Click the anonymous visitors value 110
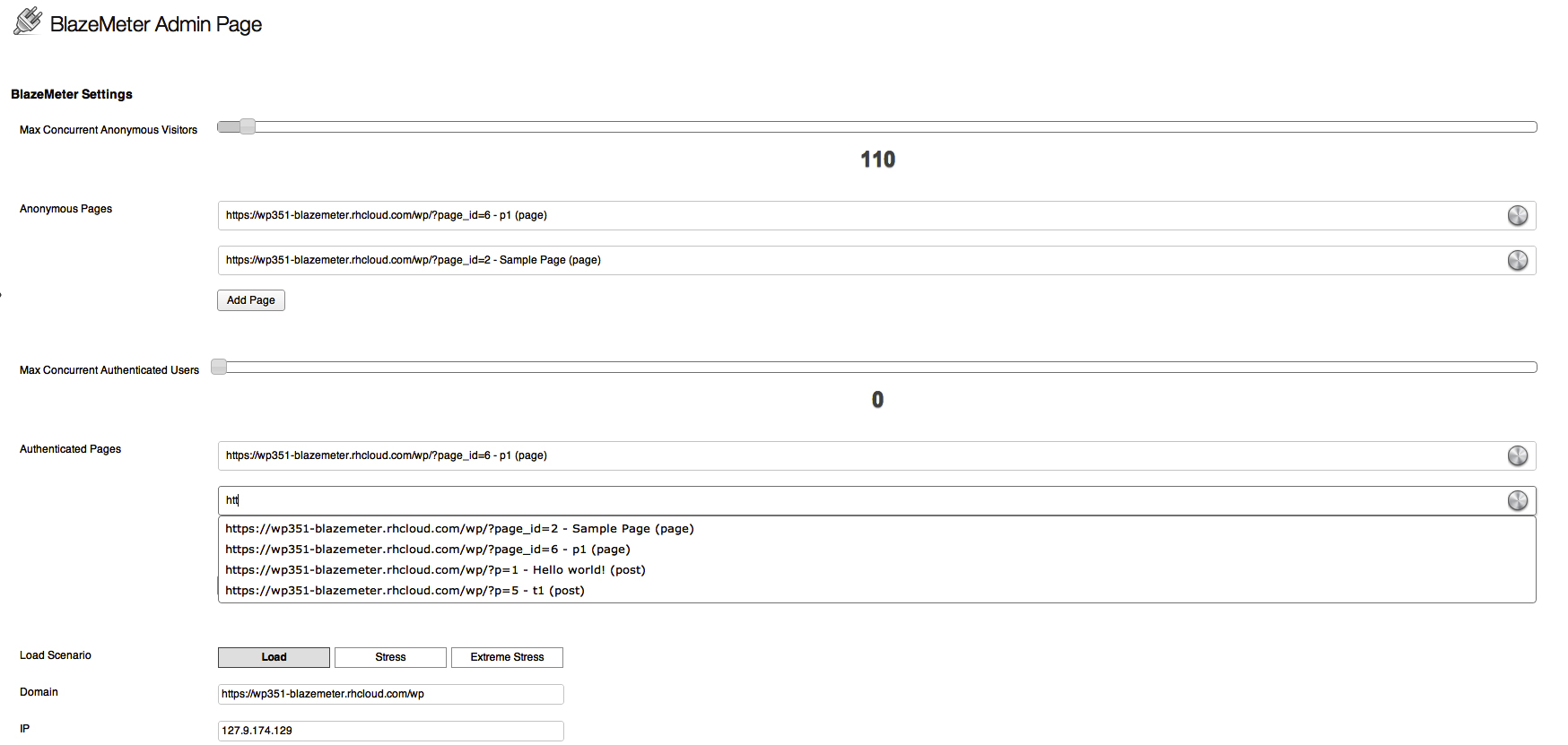 tap(877, 160)
